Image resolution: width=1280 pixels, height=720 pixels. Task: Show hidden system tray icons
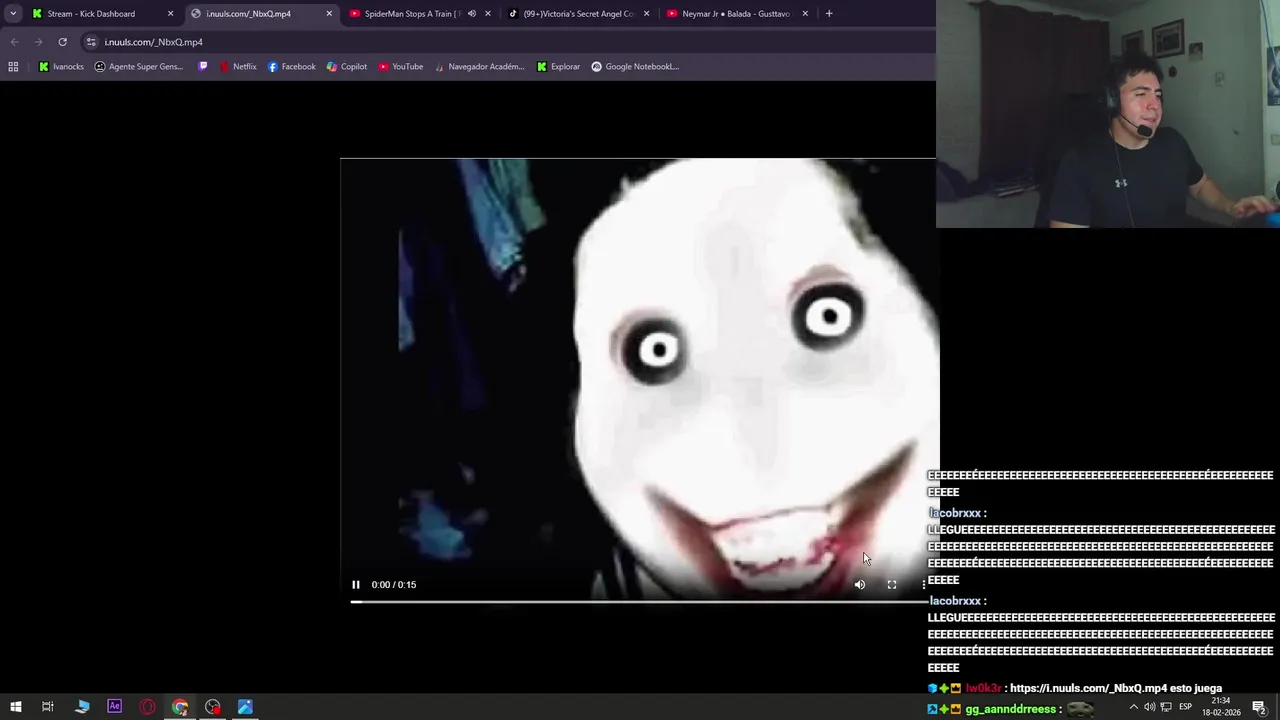pos(1133,707)
